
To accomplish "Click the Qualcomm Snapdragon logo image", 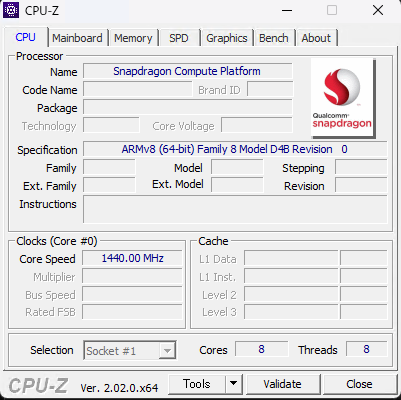I will click(343, 98).
